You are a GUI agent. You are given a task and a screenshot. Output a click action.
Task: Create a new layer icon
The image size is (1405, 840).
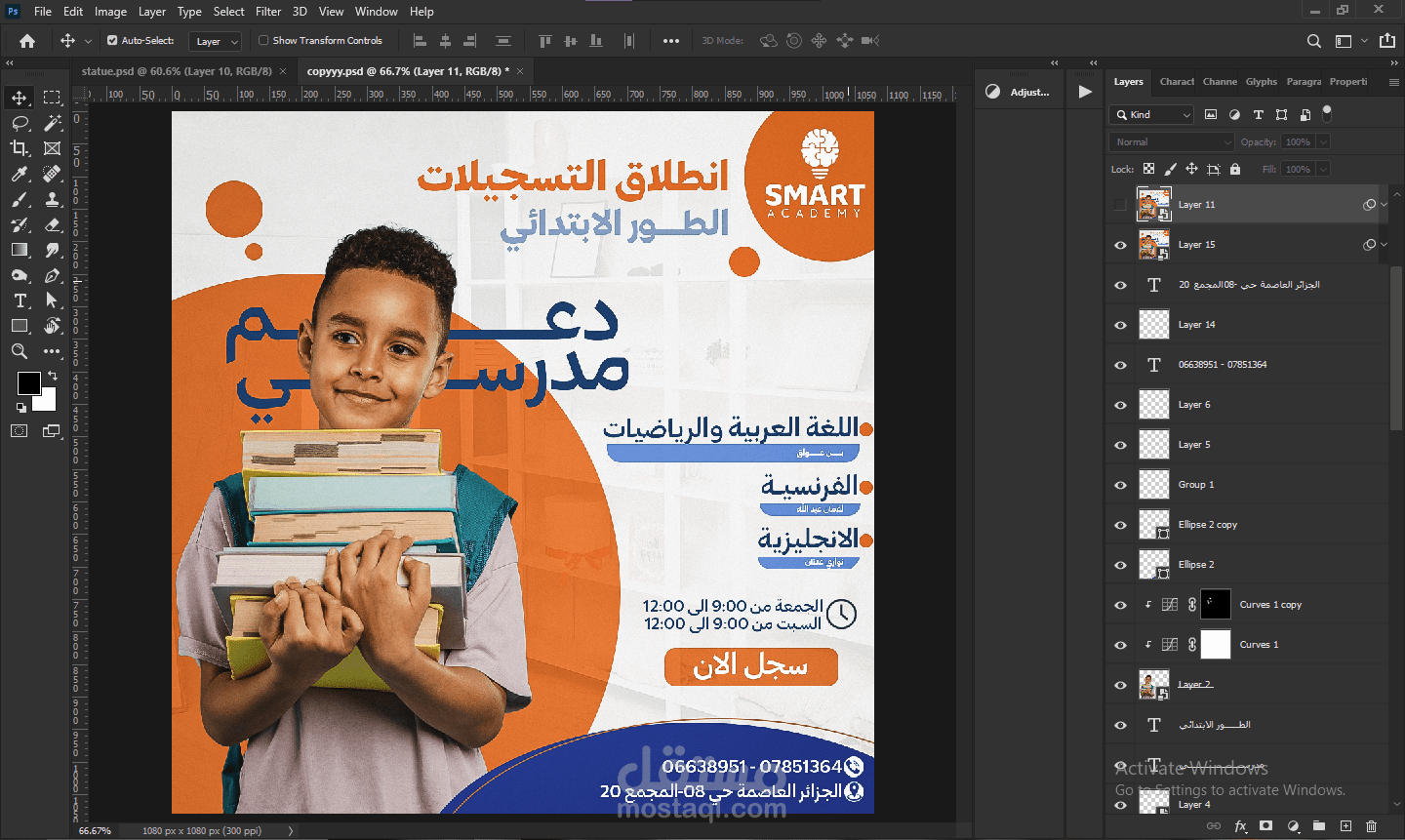[1345, 826]
